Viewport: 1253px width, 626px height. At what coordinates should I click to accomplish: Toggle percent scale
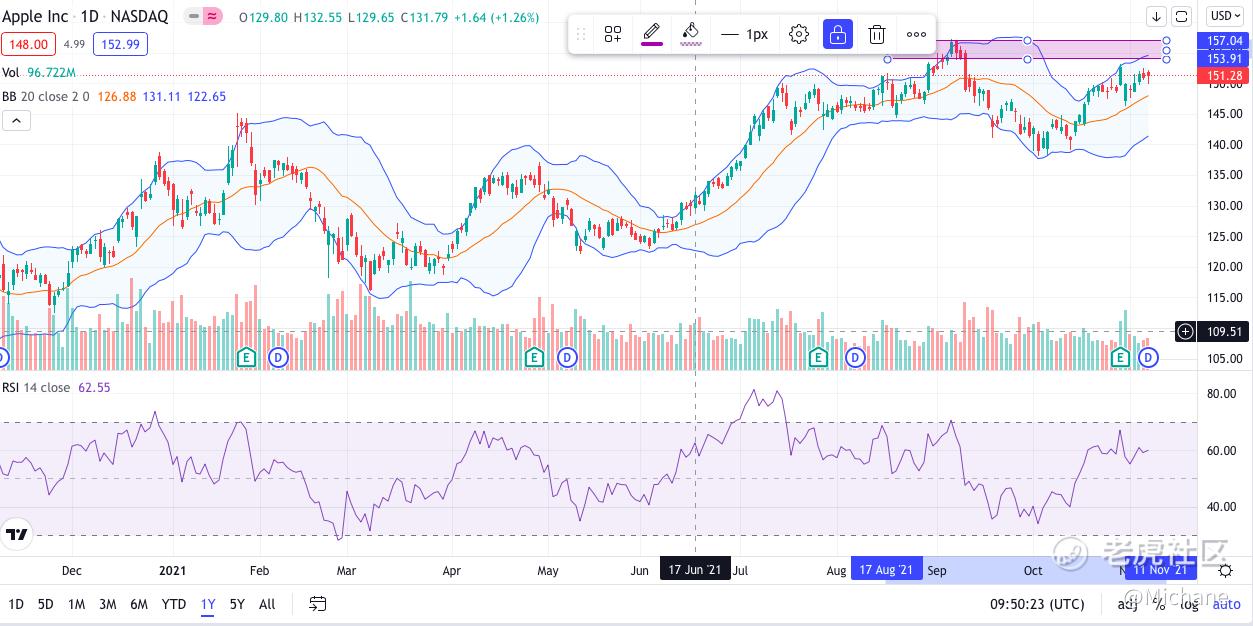pyautogui.click(x=1159, y=604)
